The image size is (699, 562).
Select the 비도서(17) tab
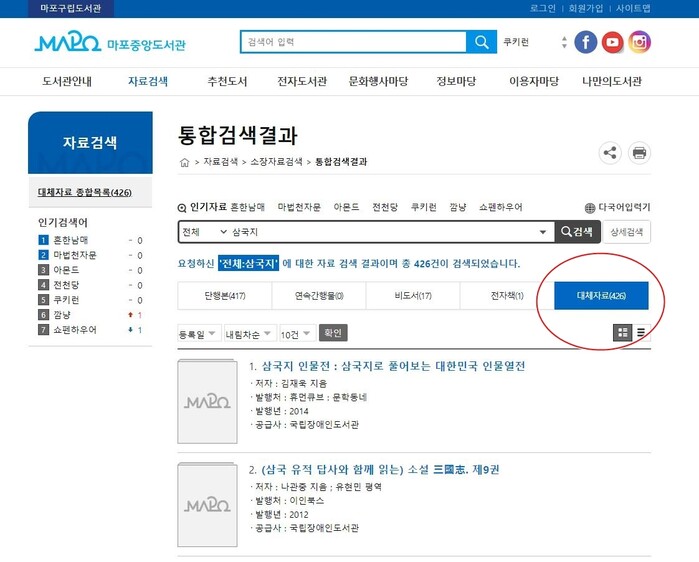click(413, 296)
